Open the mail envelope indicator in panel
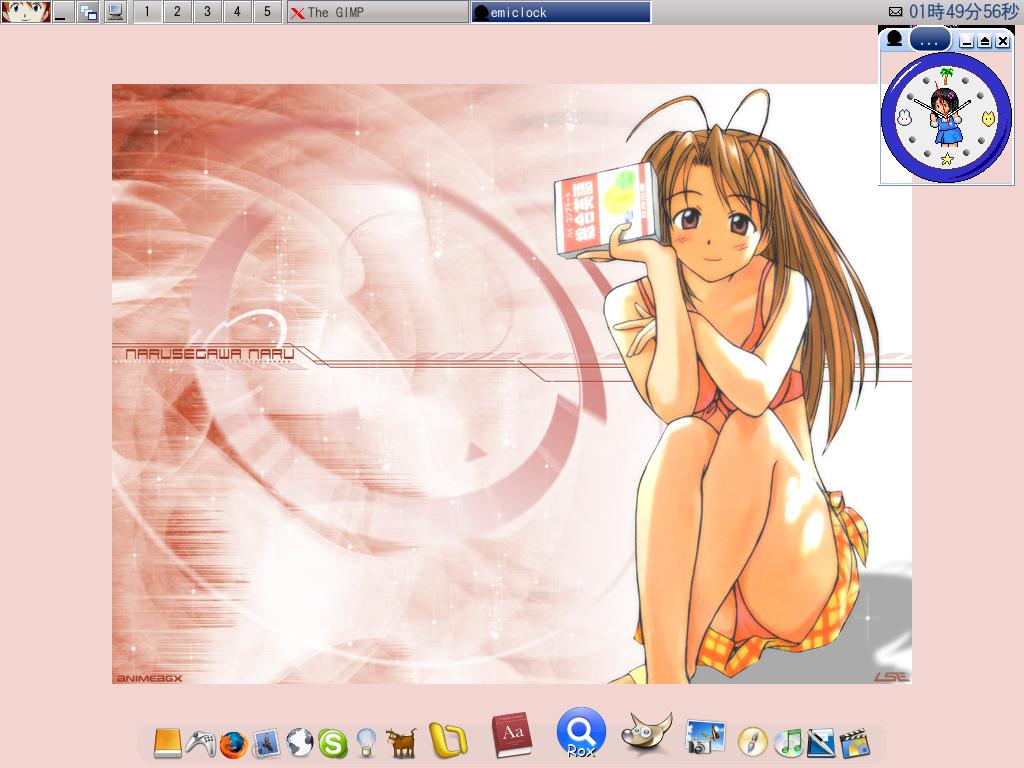1024x768 pixels. pyautogui.click(x=895, y=12)
